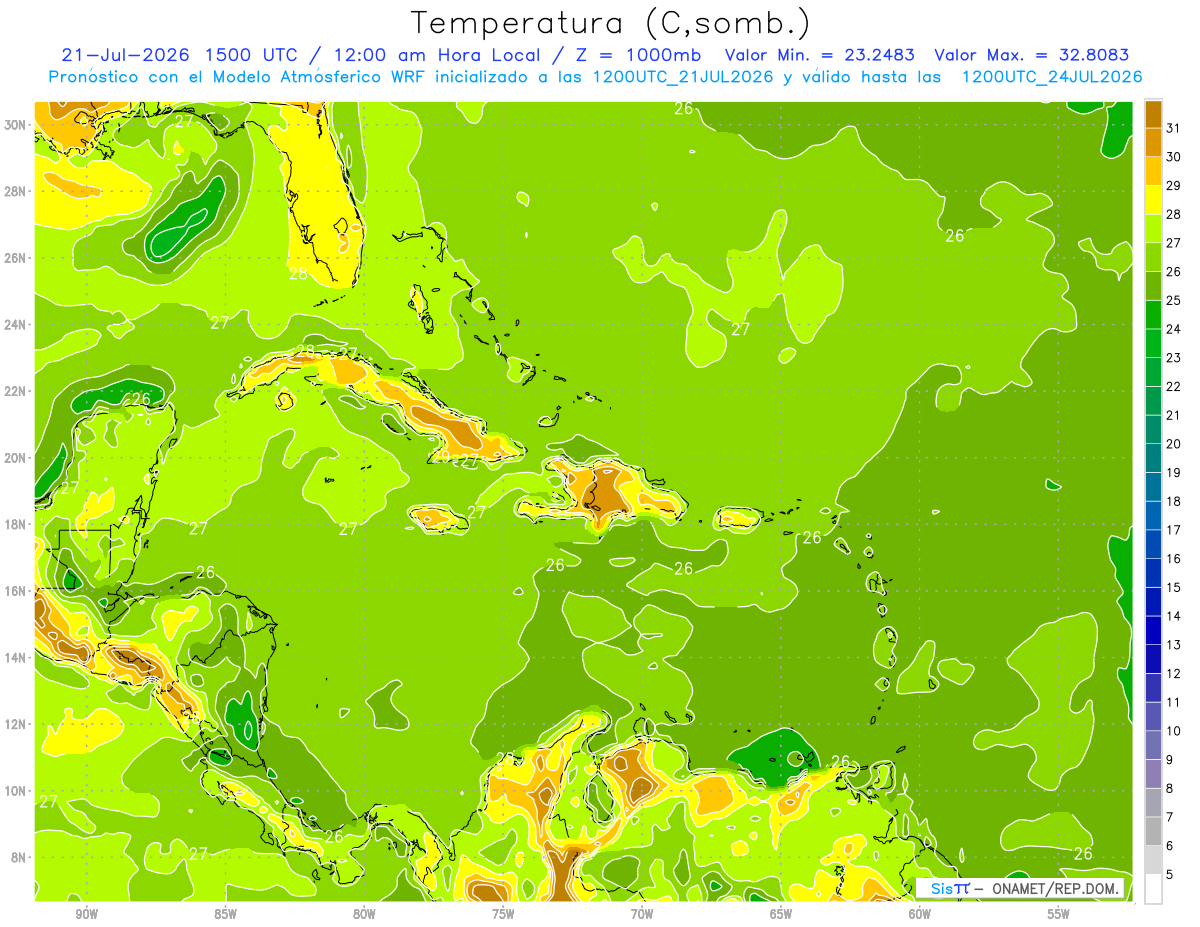Screen dimensions: 1200x927
Task: Click the latitude axis label 12N
Action: point(15,724)
